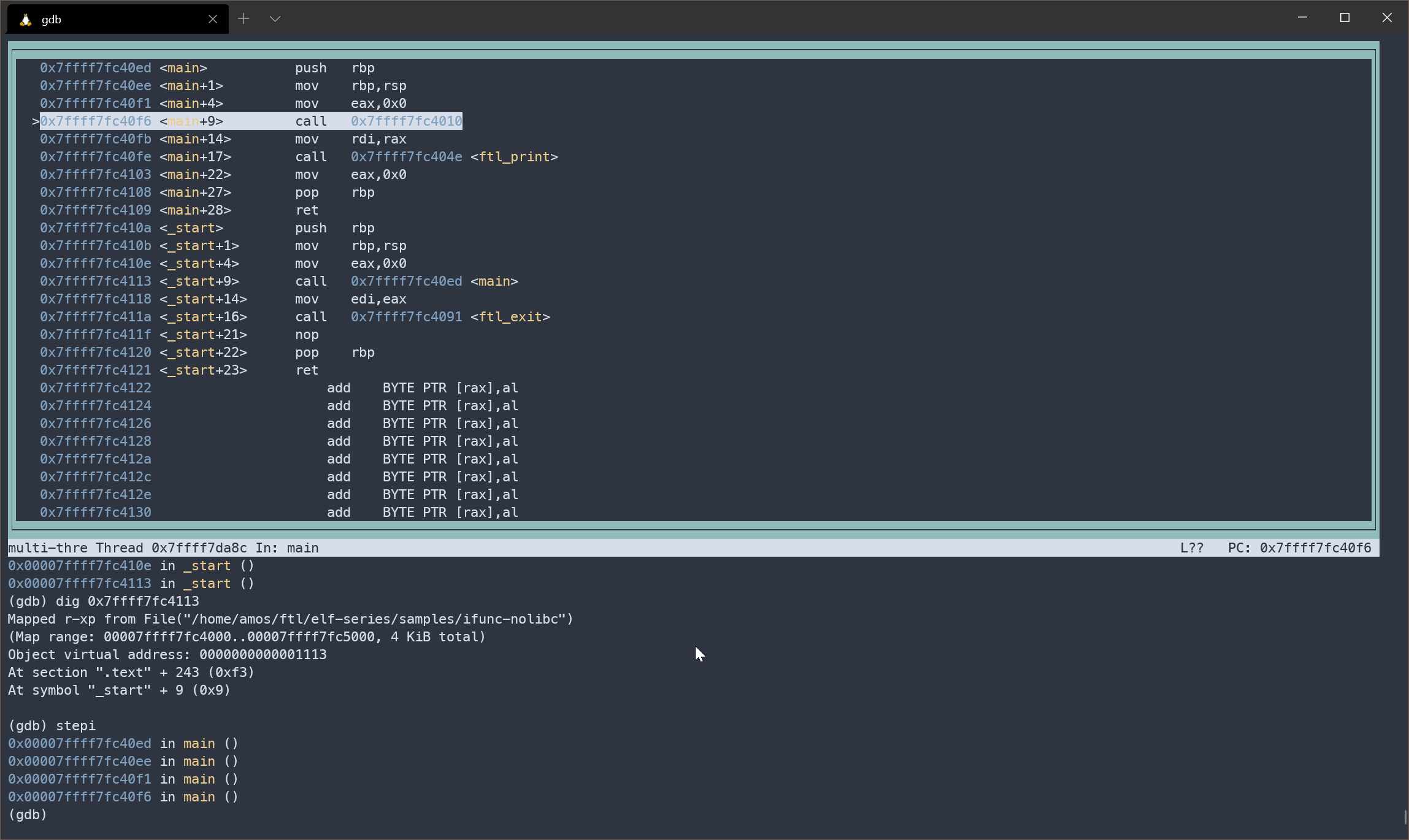The width and height of the screenshot is (1409, 840).
Task: Click the 'dig 0x7ffff7fc4113' command text
Action: (127, 601)
